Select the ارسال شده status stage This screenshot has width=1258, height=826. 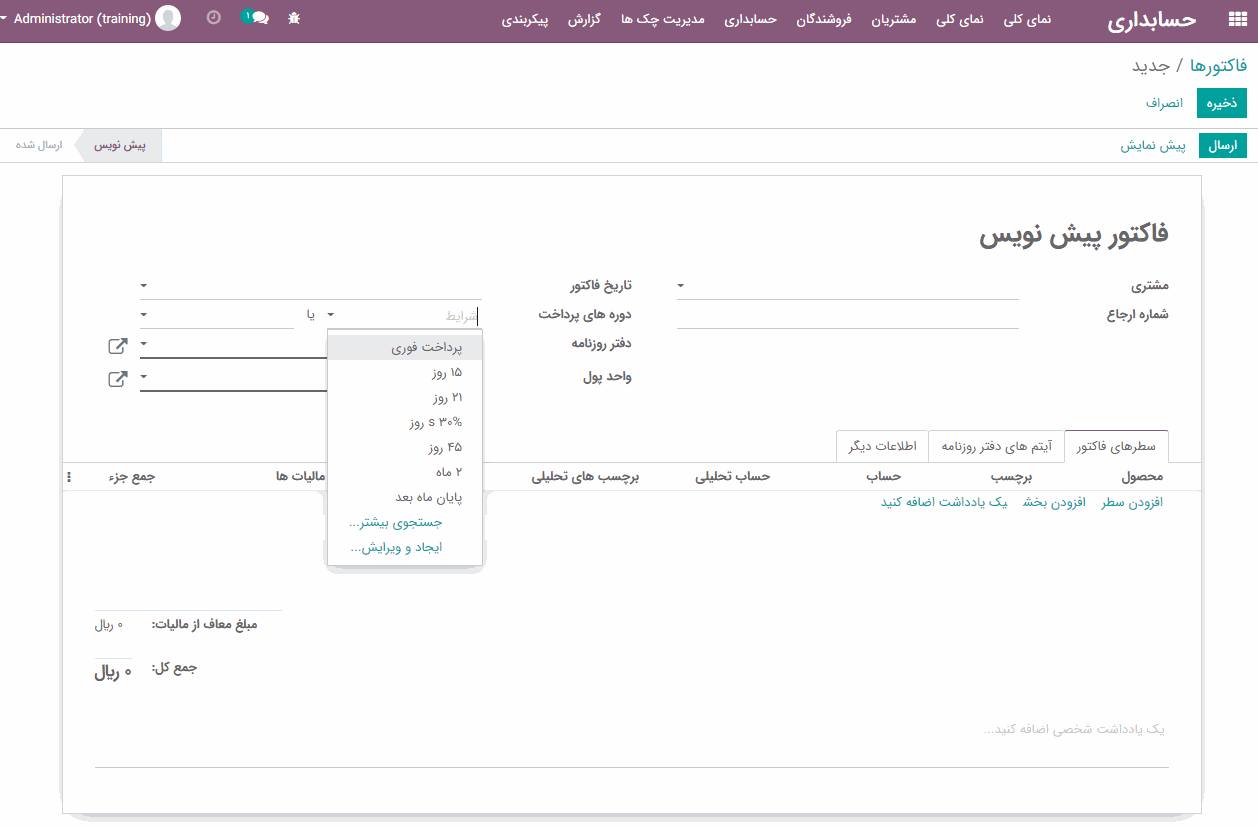tap(39, 146)
